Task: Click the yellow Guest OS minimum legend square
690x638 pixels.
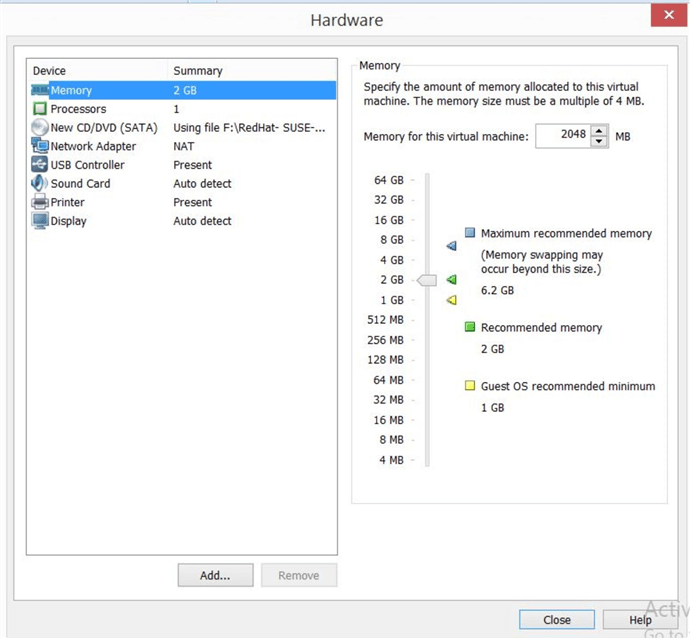Action: point(470,385)
